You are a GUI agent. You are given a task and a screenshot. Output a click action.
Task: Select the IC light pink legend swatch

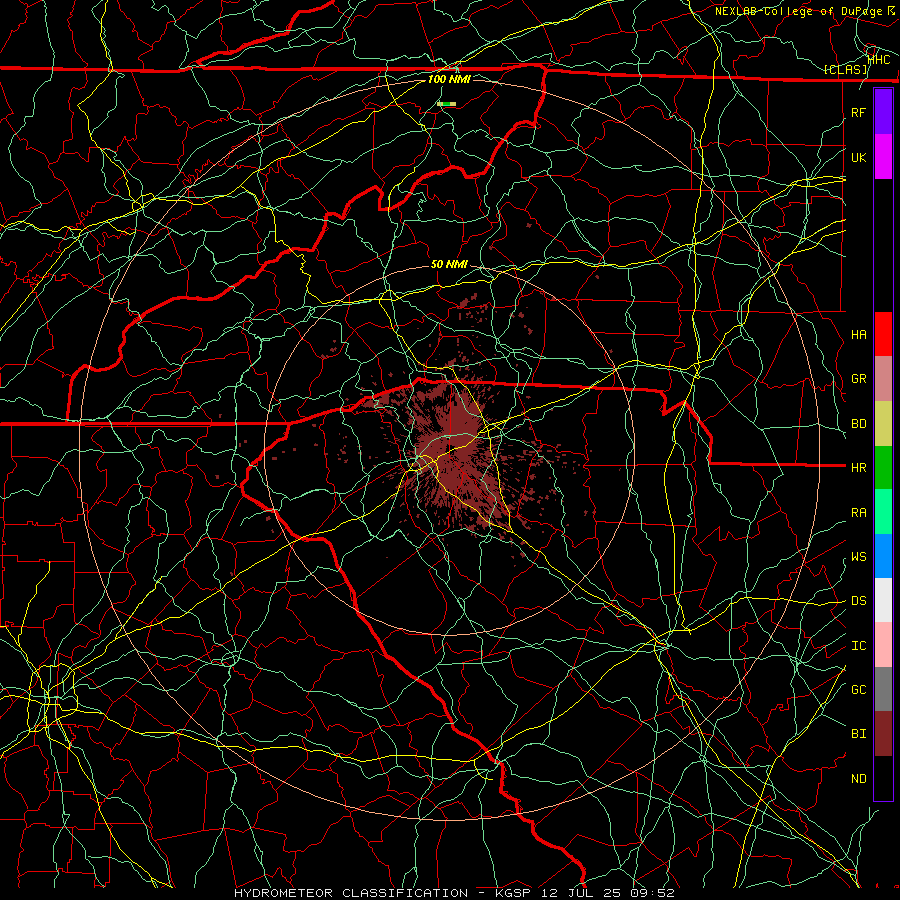click(883, 645)
